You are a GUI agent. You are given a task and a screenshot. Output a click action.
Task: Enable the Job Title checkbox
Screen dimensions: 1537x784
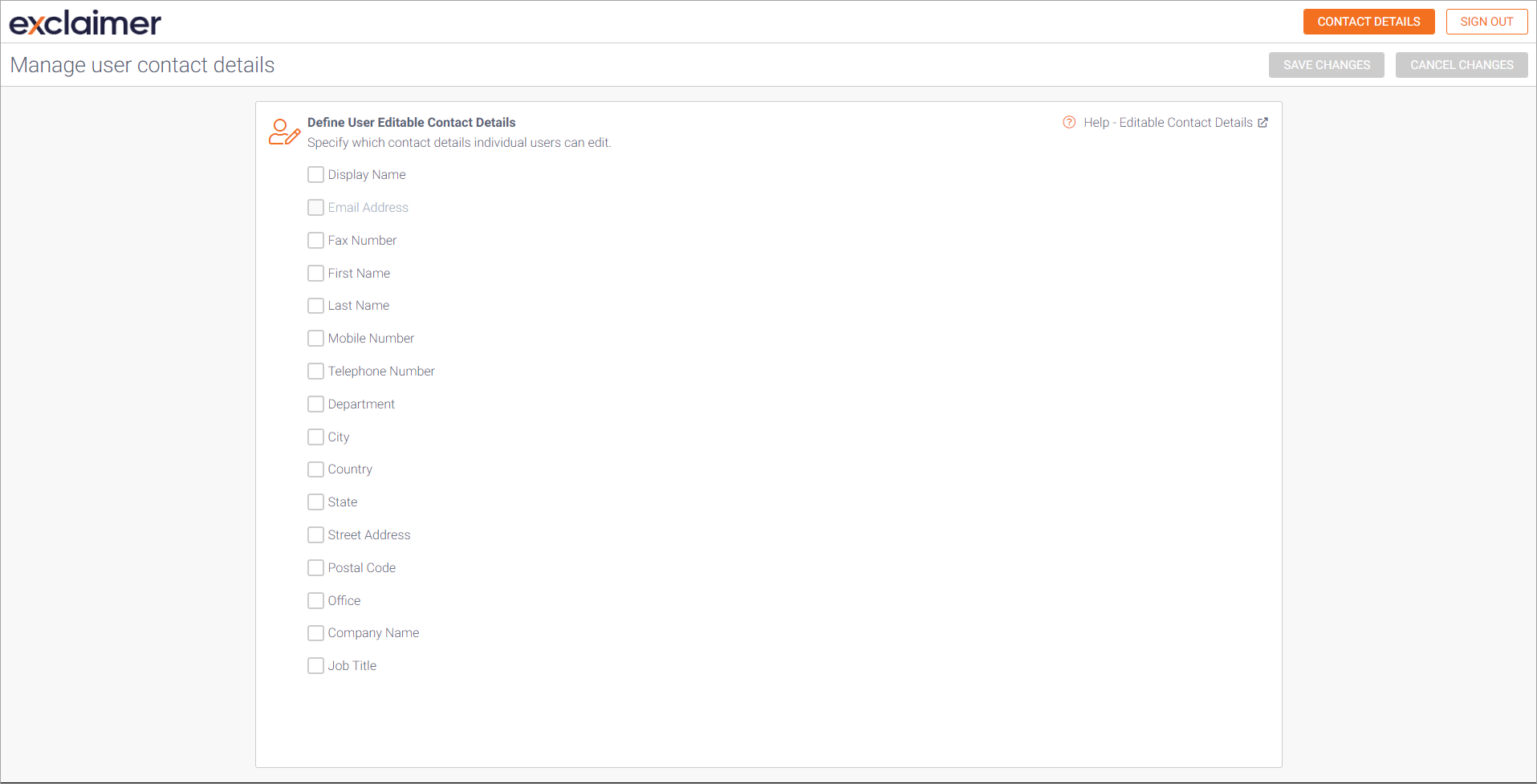click(316, 666)
